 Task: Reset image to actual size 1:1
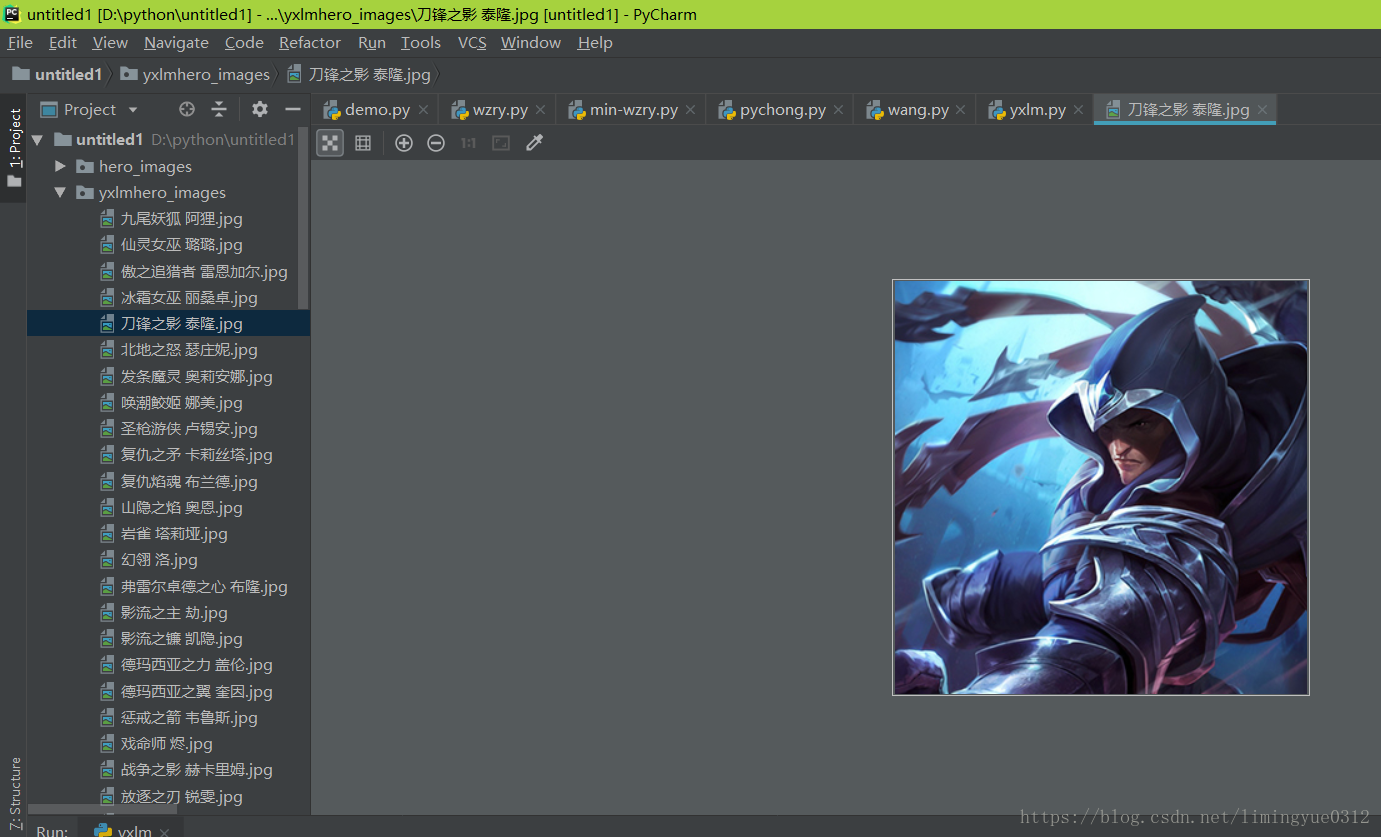coord(468,143)
